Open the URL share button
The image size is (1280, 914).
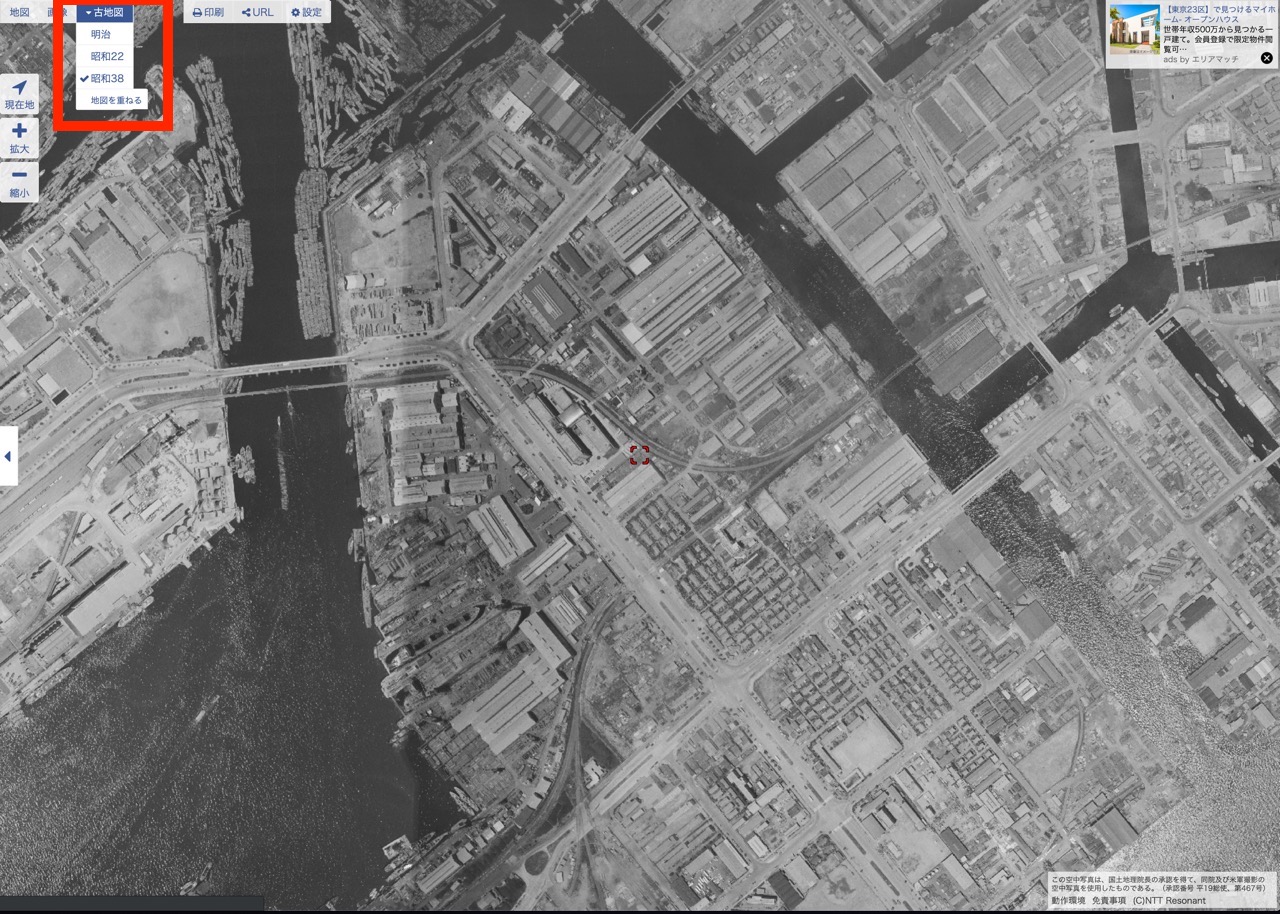pyautogui.click(x=257, y=12)
